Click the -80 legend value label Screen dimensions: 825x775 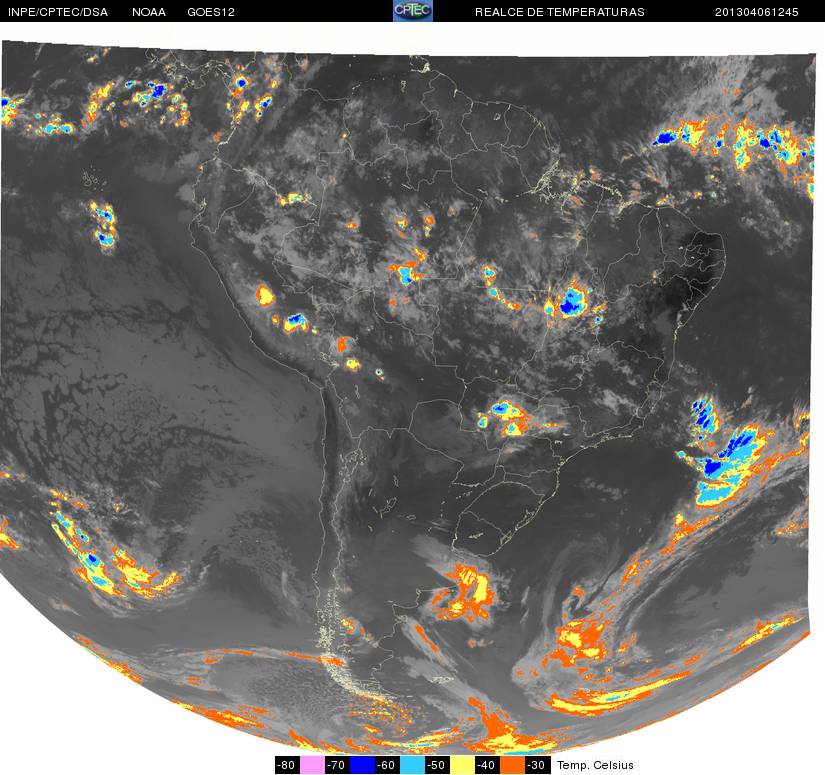[x=287, y=765]
